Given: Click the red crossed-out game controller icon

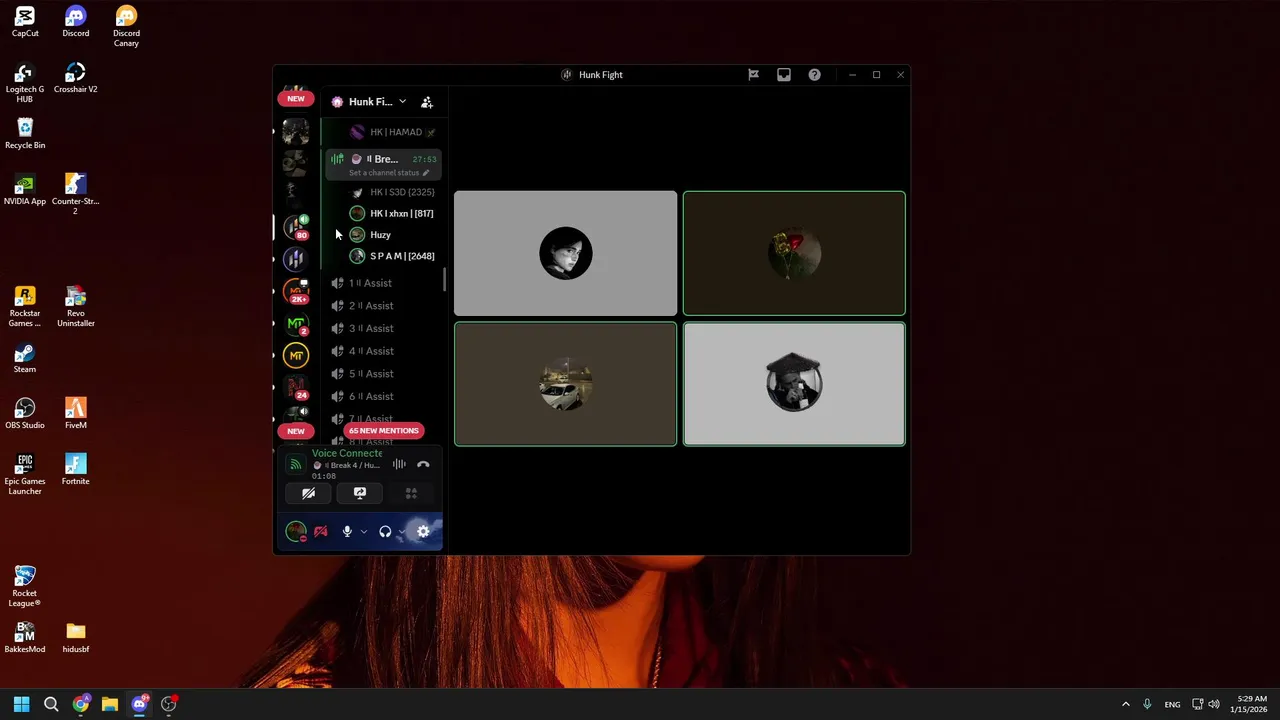Looking at the screenshot, I should click(x=320, y=532).
